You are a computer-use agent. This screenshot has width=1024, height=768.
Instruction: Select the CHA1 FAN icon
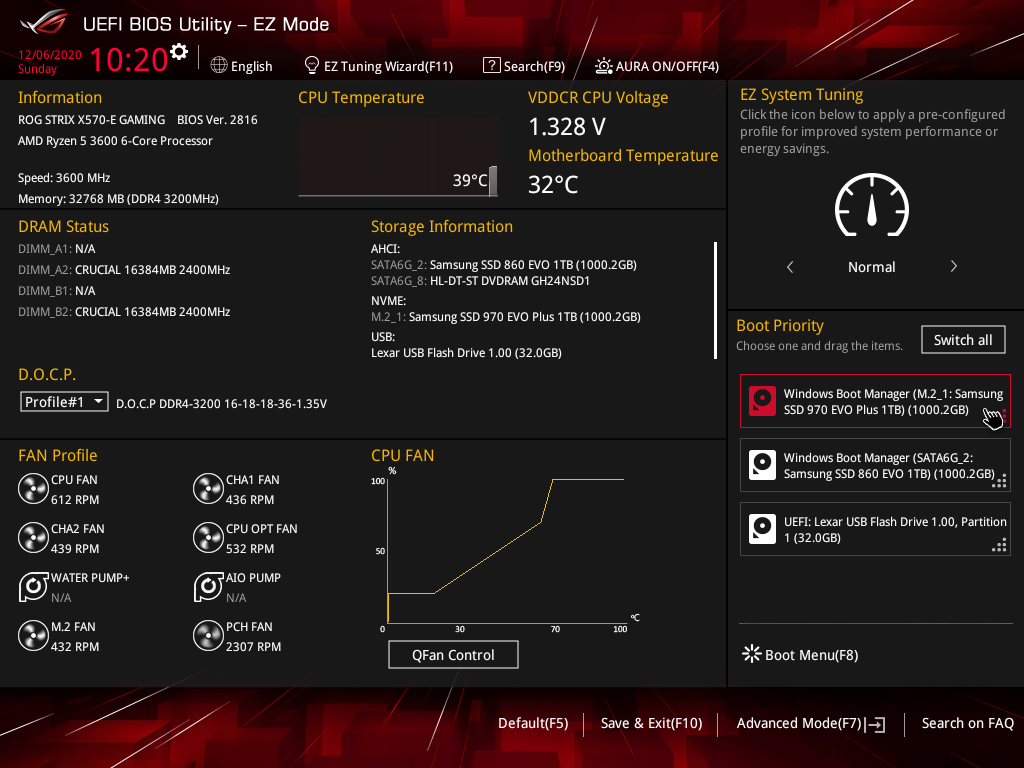point(208,489)
